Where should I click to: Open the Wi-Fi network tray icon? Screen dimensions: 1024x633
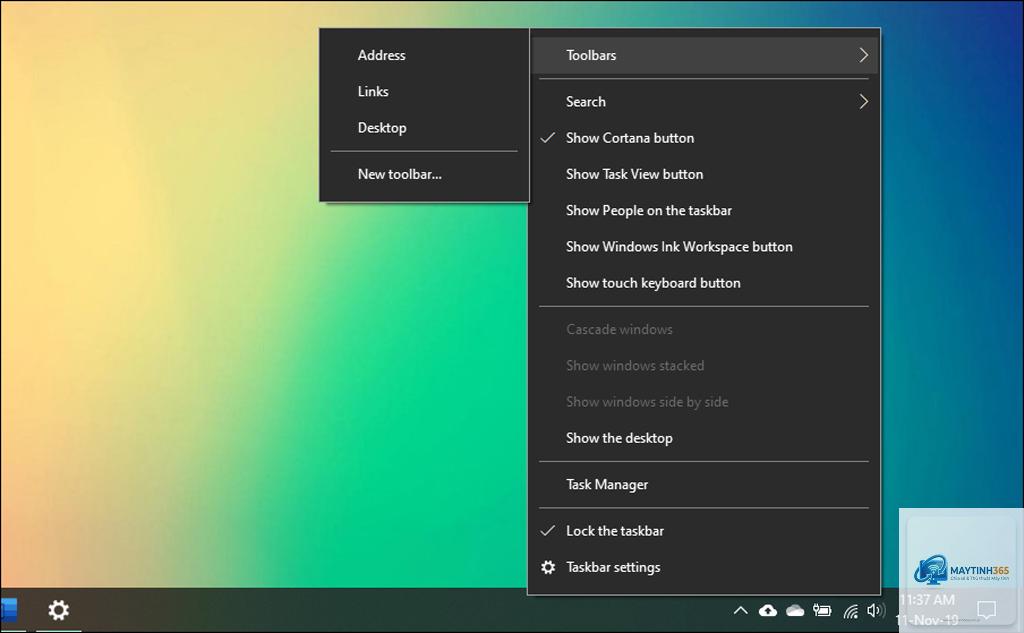pos(850,611)
